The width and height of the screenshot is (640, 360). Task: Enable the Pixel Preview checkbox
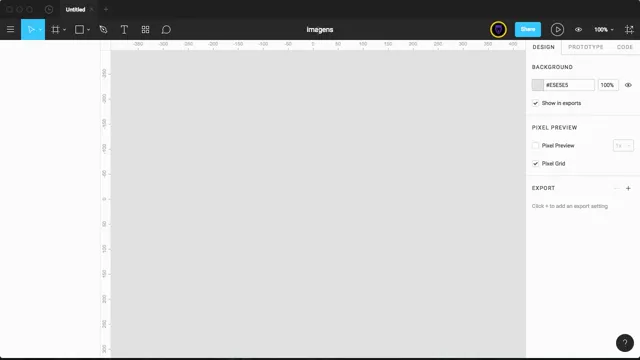point(535,145)
